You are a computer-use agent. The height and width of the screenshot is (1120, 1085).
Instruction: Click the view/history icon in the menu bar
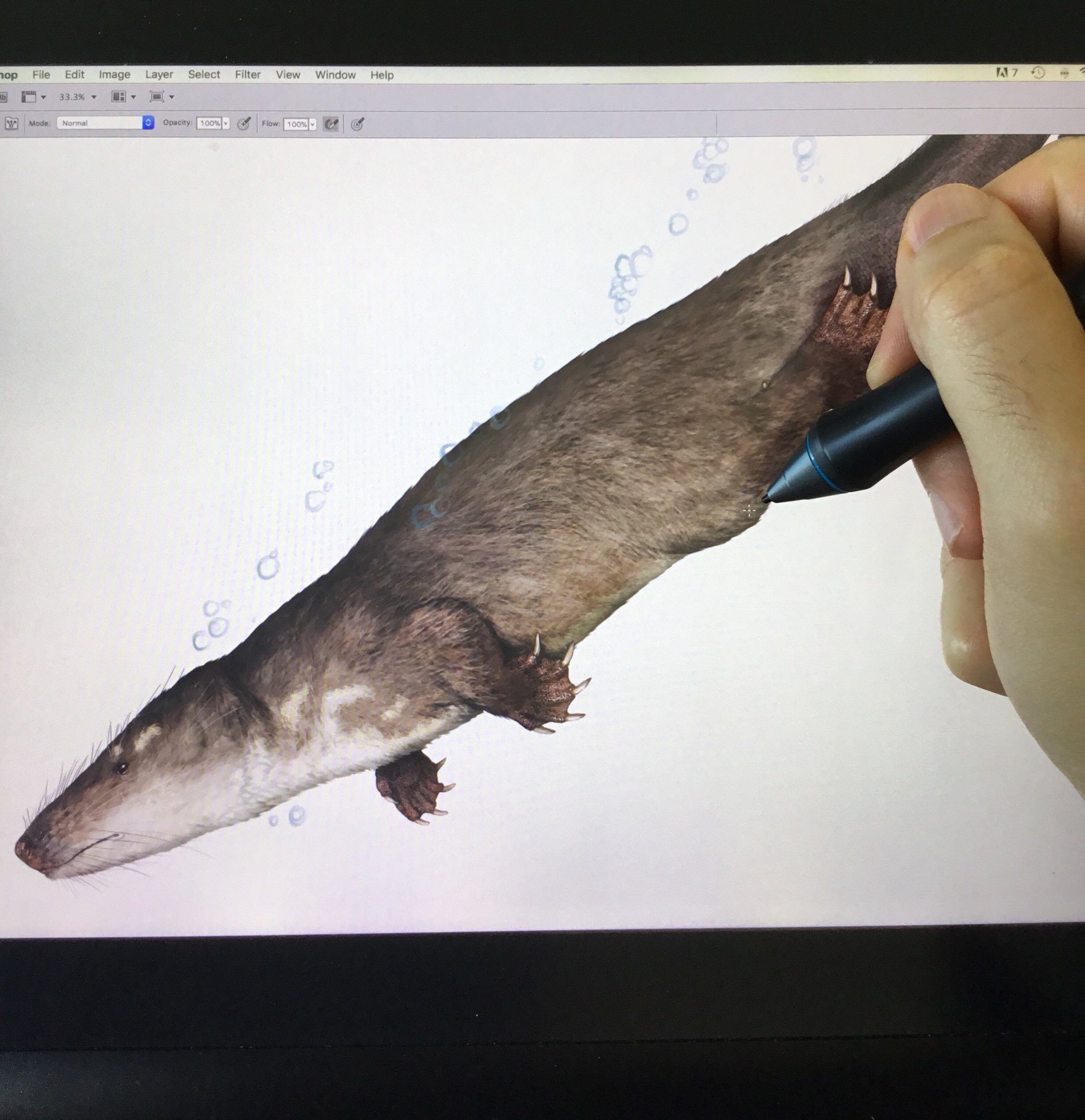point(1039,72)
